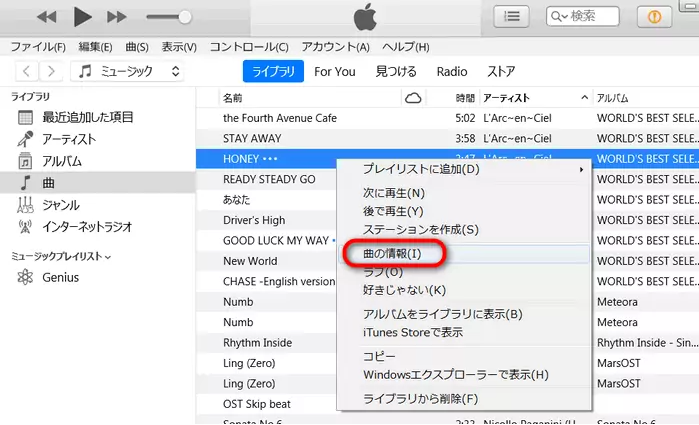699x425 pixels.
Task: Choose Song Info from the context menu
Action: 392,254
